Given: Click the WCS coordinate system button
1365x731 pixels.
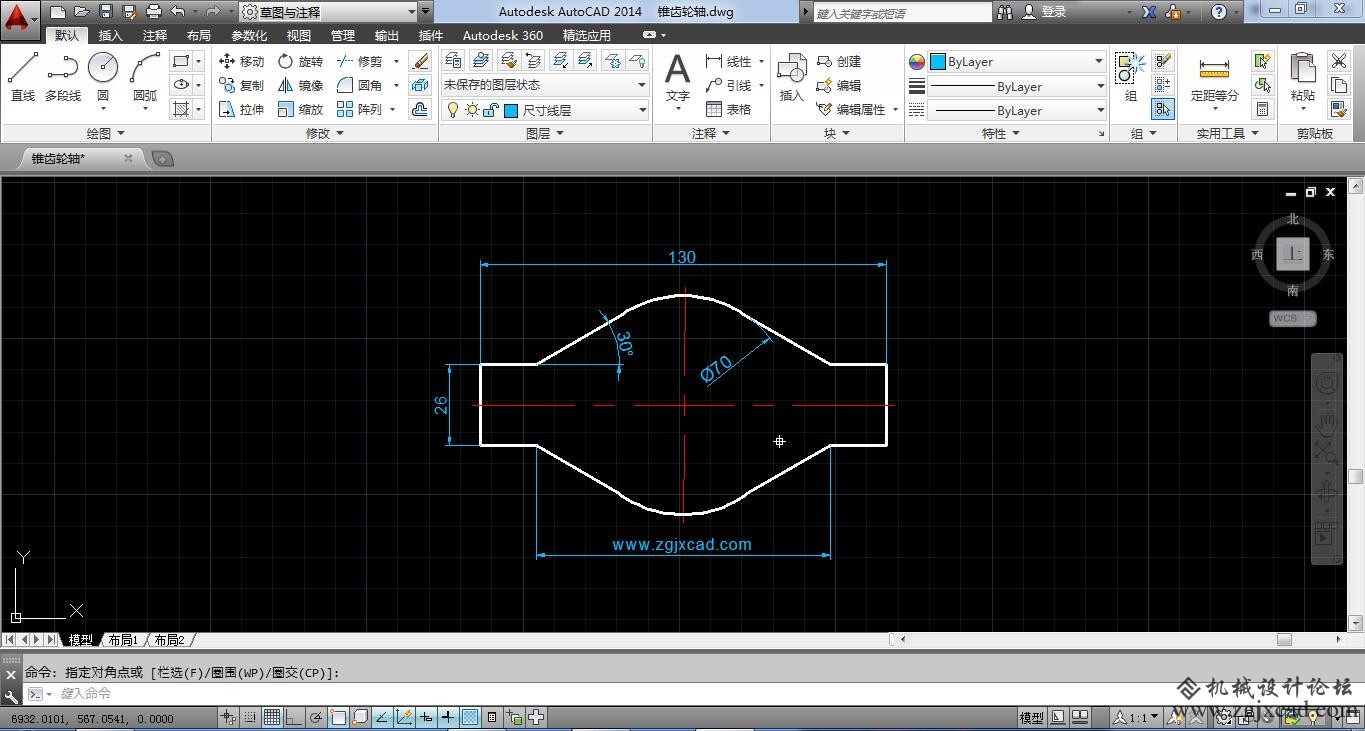Looking at the screenshot, I should 1293,319.
